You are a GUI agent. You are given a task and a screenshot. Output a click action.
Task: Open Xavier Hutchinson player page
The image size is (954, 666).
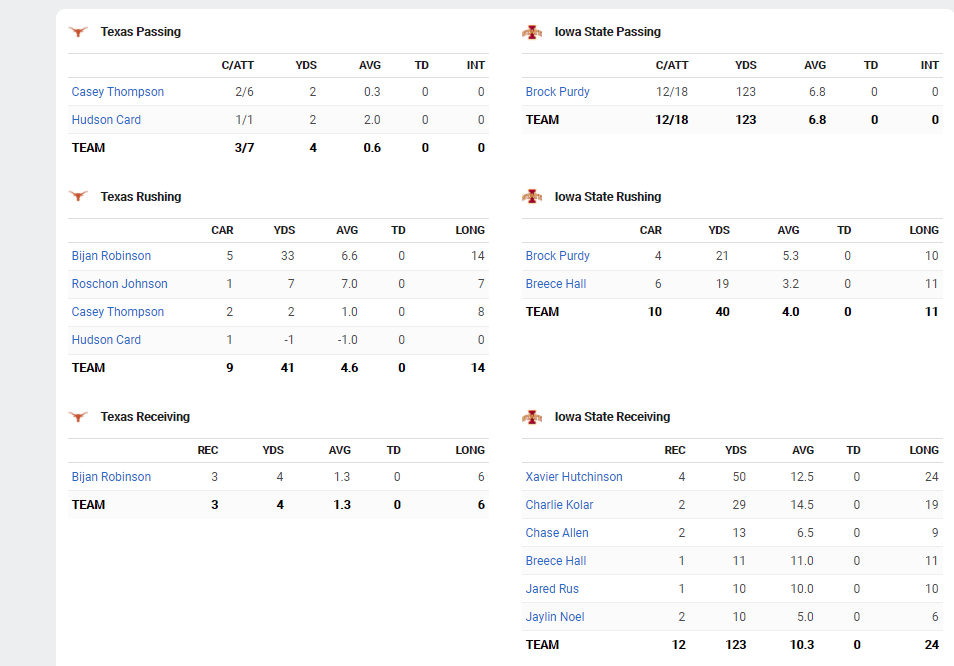click(x=574, y=477)
